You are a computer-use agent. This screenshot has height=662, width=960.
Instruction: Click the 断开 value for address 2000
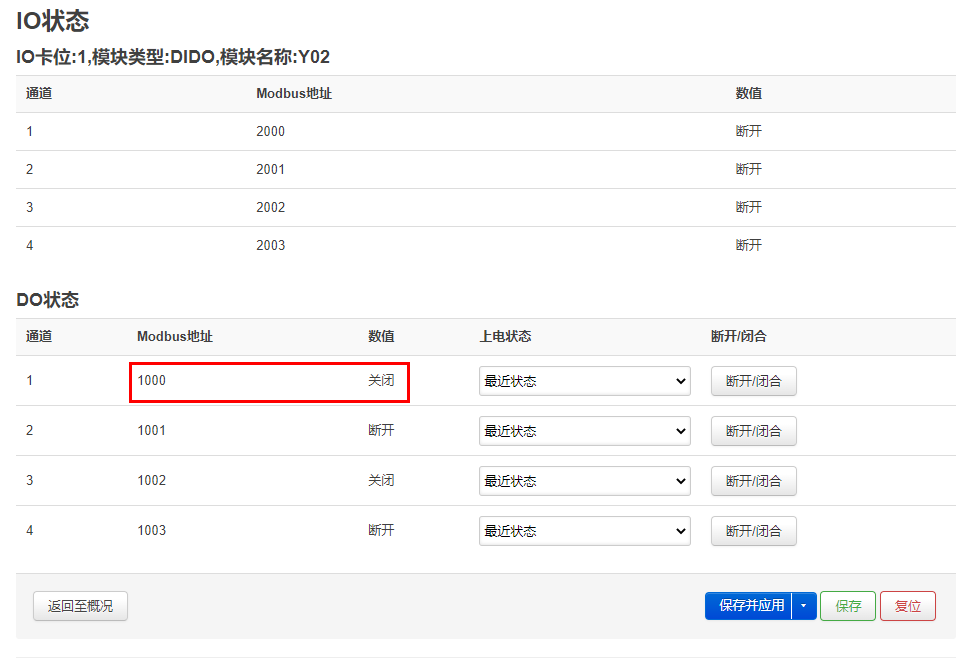point(749,131)
